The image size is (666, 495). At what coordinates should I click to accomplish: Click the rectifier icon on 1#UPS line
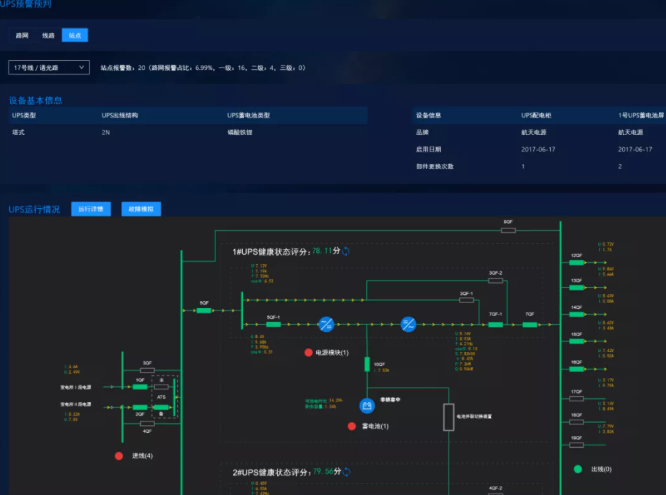[326, 324]
